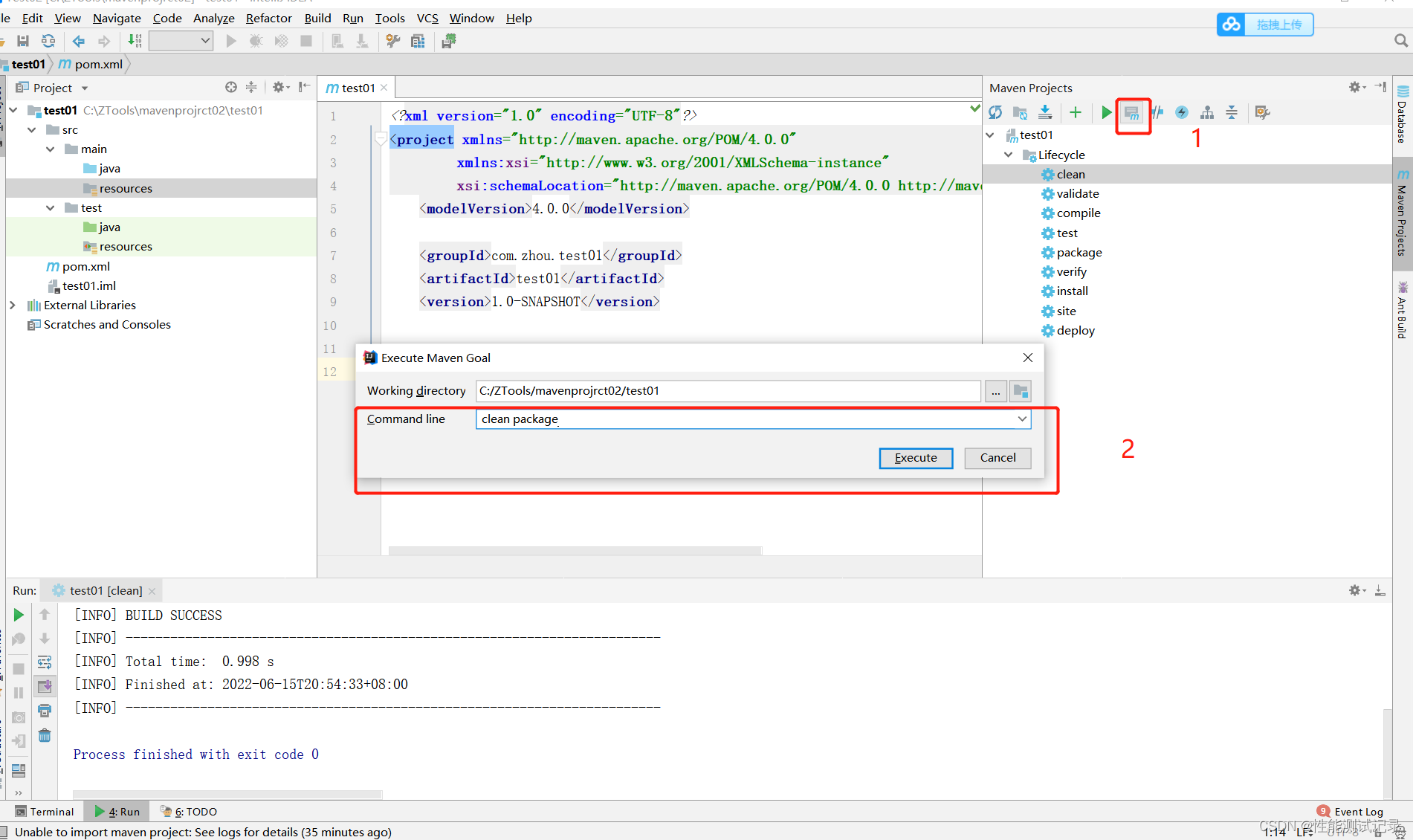The image size is (1413, 840).
Task: Collapse the src folder
Action: (x=32, y=129)
